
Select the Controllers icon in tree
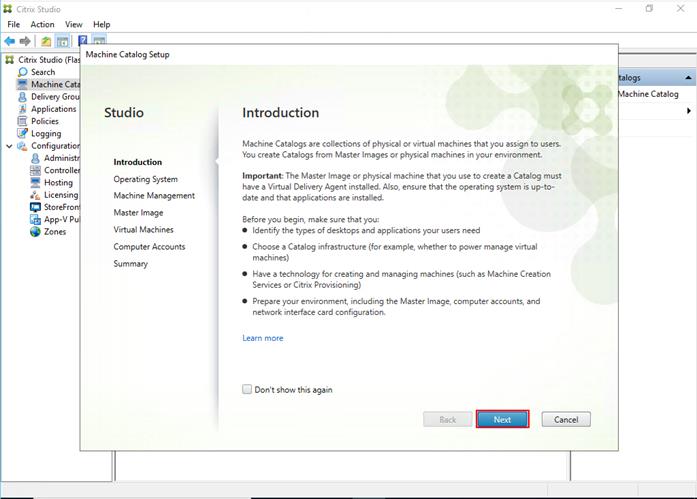point(35,170)
